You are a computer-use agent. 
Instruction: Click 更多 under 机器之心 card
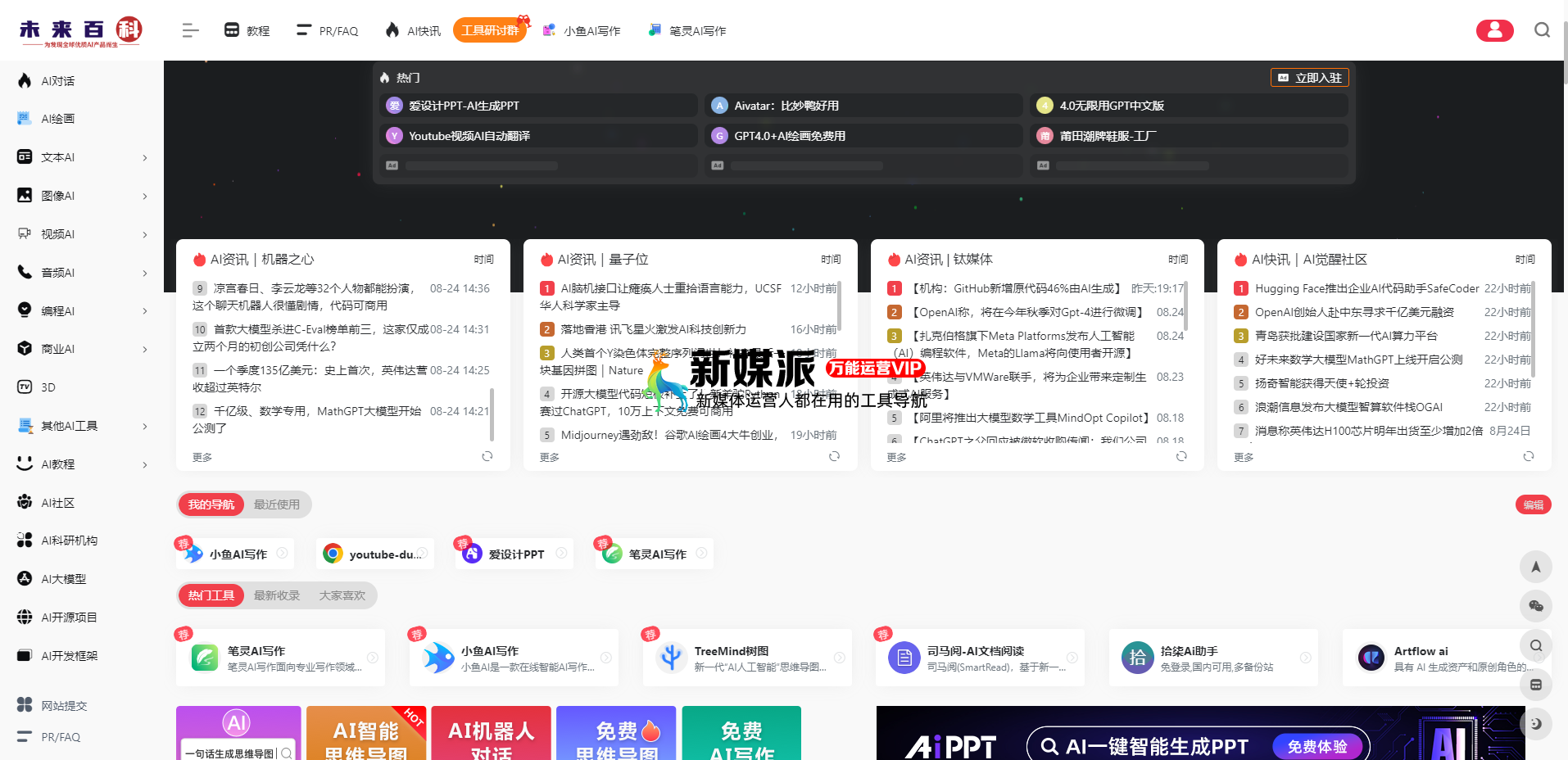click(202, 457)
